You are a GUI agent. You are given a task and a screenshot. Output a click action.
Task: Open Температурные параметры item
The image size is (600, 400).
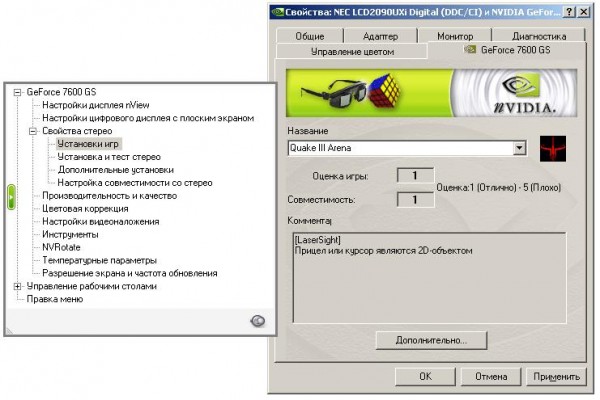click(99, 261)
